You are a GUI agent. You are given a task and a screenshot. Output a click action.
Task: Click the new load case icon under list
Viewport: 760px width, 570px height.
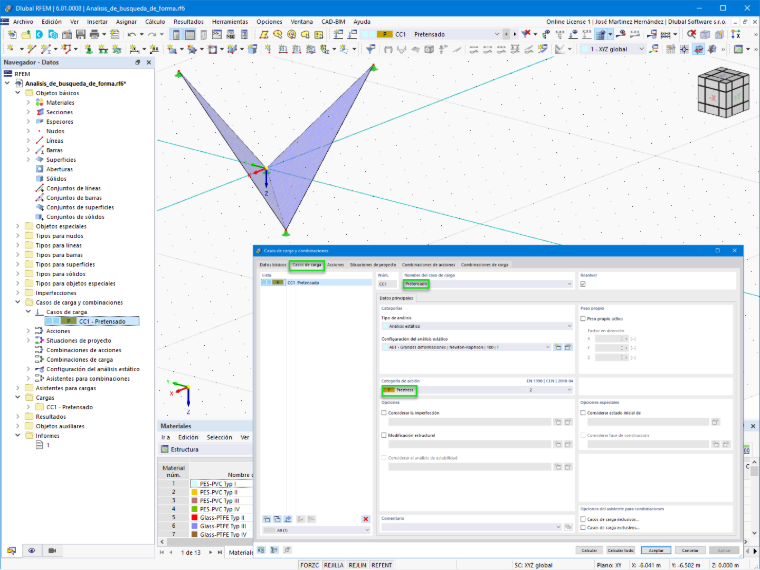(267, 519)
